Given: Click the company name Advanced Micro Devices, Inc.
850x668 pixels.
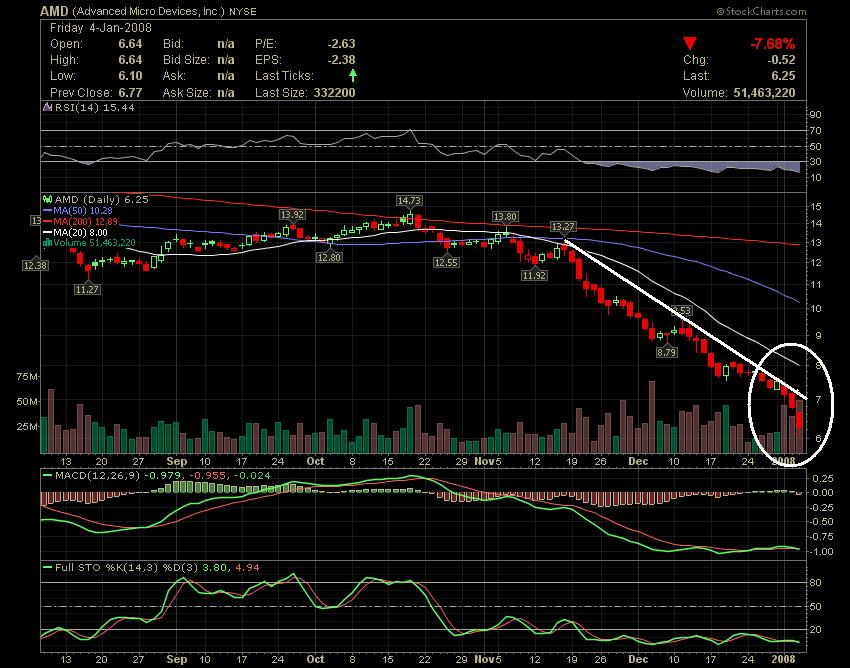Looking at the screenshot, I should (x=149, y=11).
